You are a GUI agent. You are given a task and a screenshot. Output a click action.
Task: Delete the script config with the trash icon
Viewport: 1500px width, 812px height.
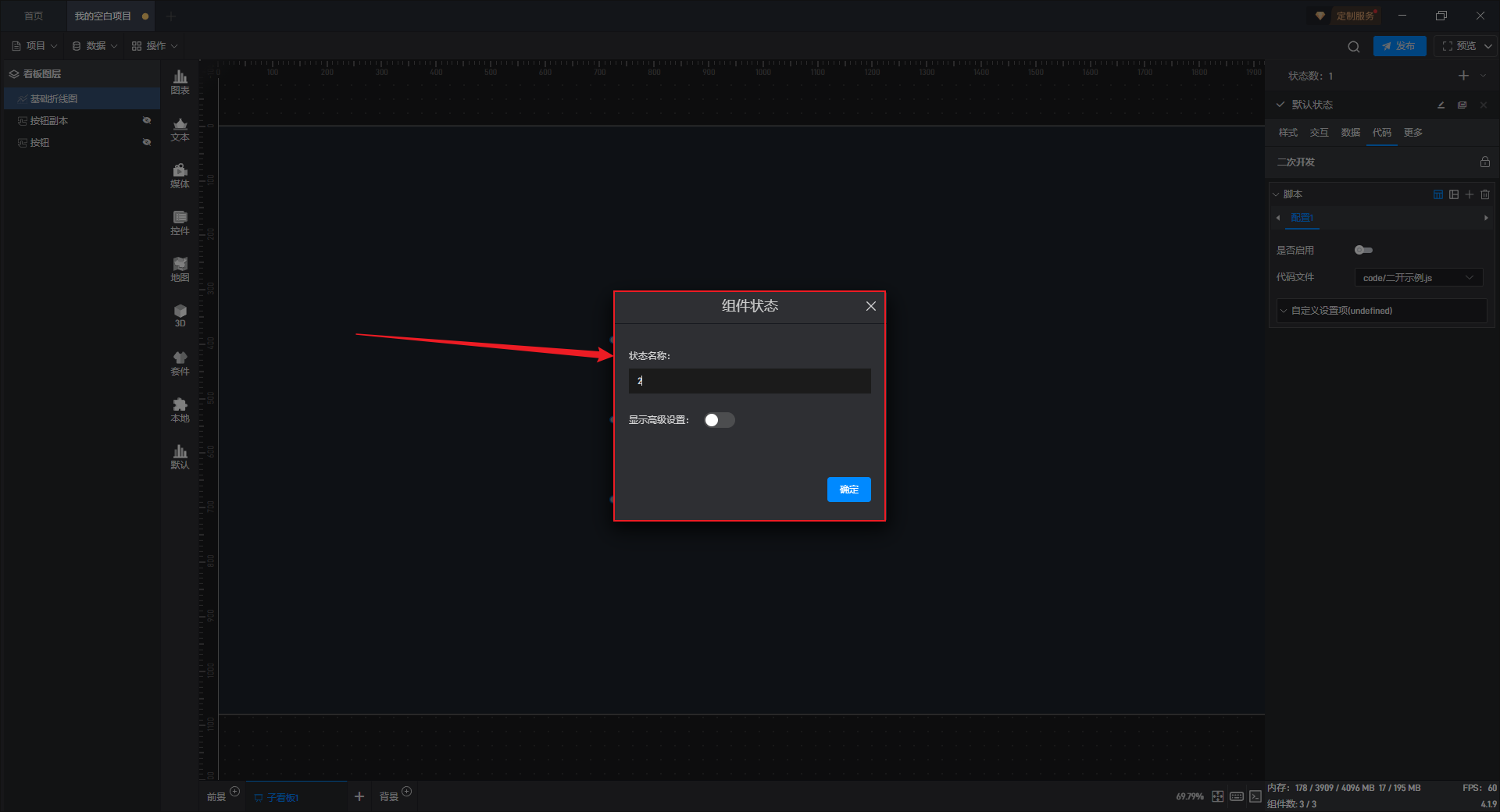coord(1484,194)
